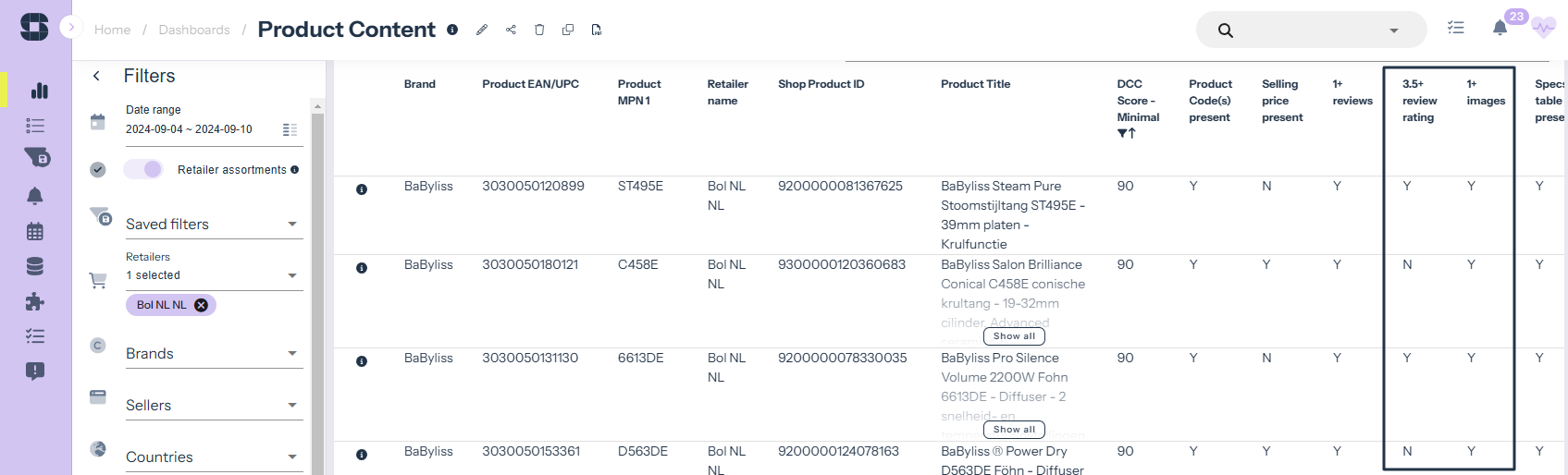Navigate to Dashboards breadcrumb

coord(194,30)
